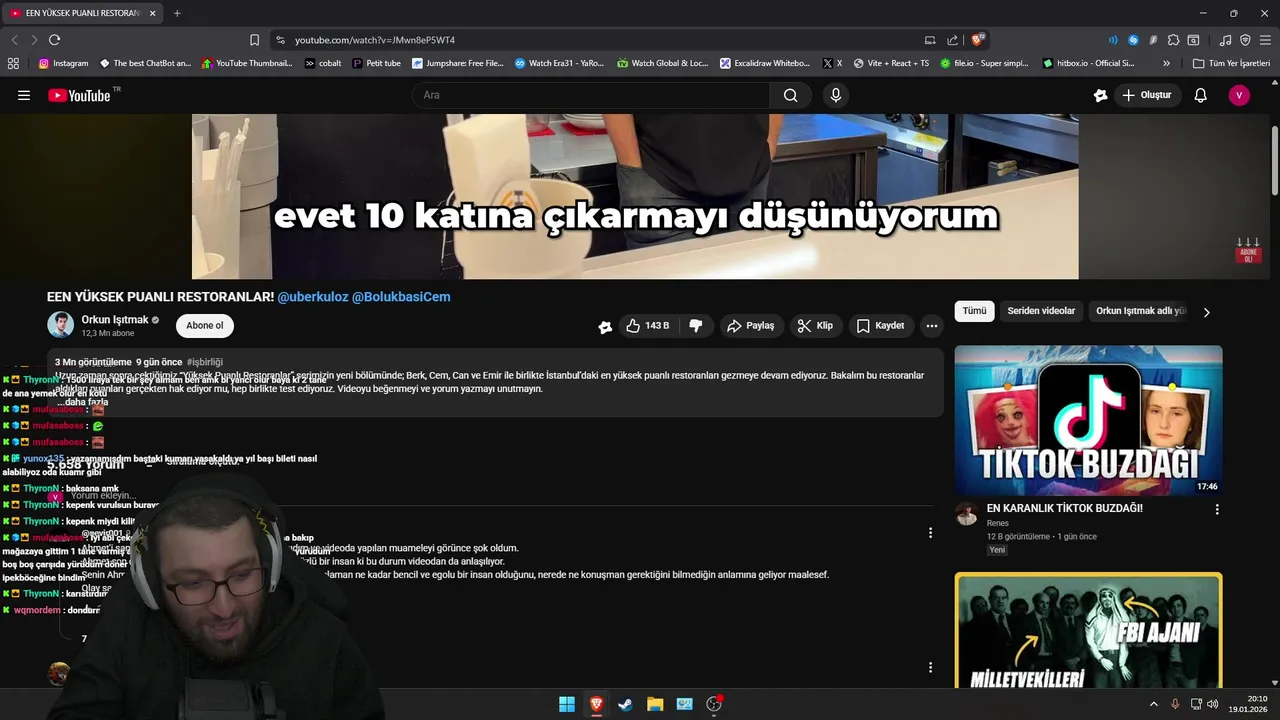
Task: Dislike the video
Action: 696,326
